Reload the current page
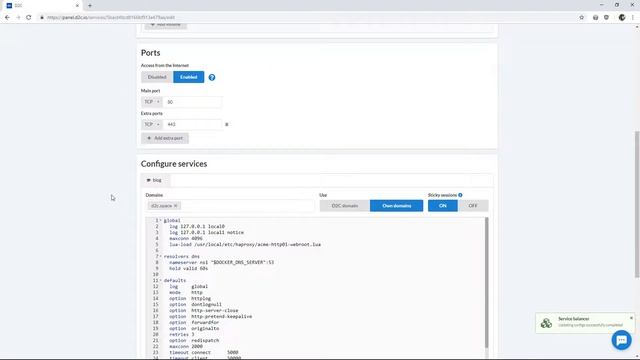The height and width of the screenshot is (360, 640). click(x=29, y=18)
